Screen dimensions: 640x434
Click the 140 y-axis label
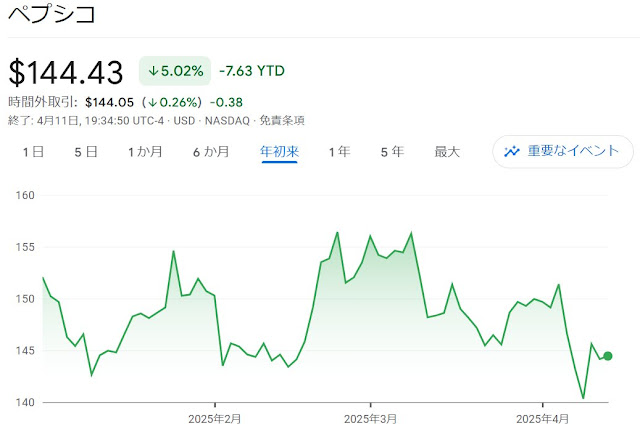pyautogui.click(x=25, y=403)
